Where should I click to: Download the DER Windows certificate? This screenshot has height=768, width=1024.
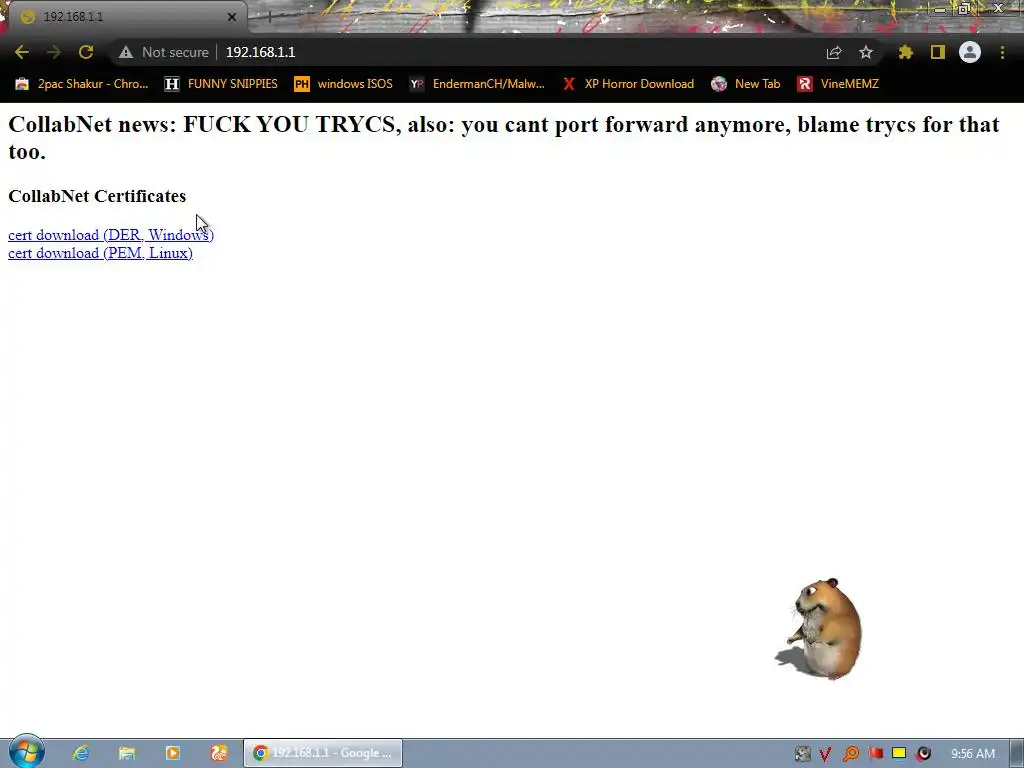pyautogui.click(x=111, y=235)
